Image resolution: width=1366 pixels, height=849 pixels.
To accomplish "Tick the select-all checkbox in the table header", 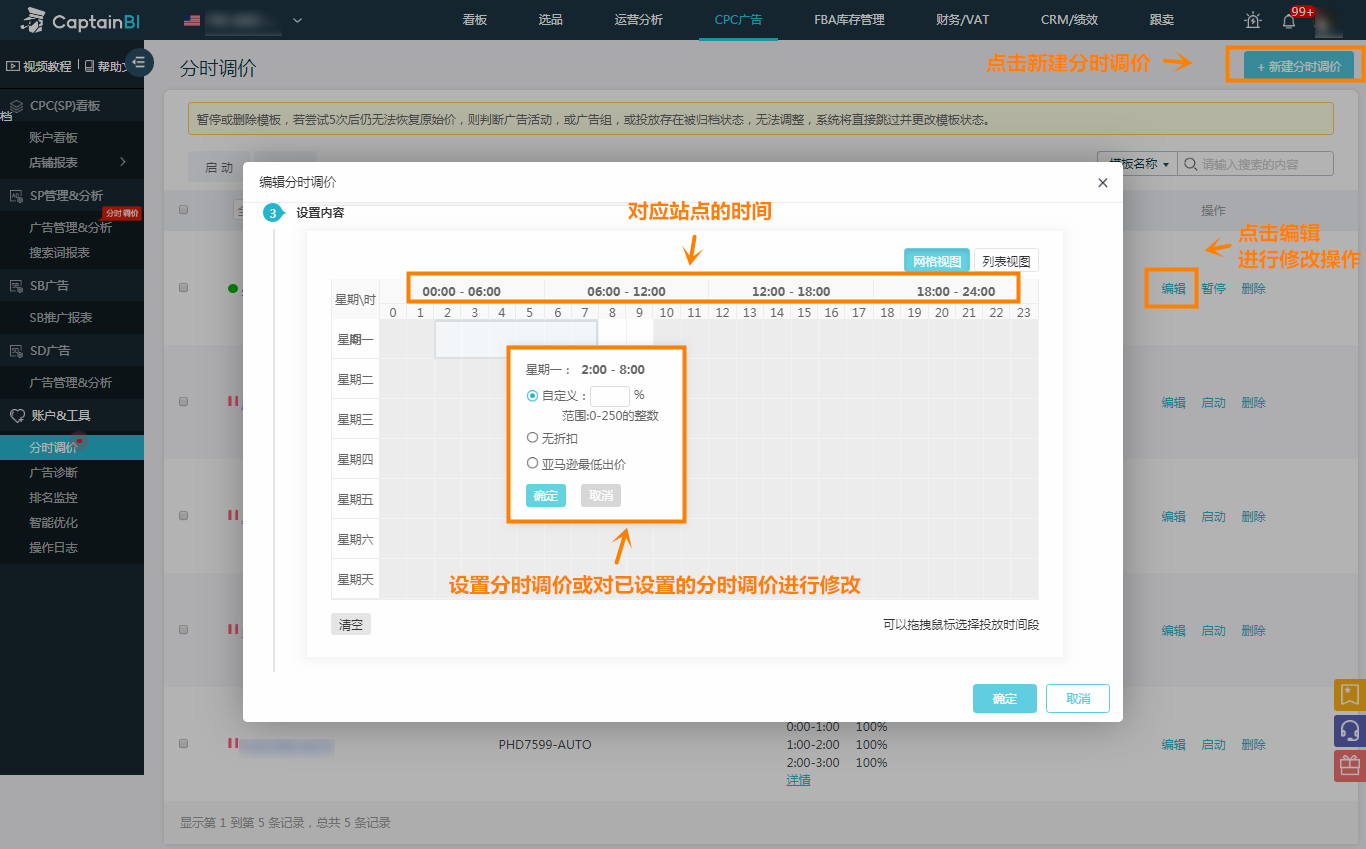I will click(x=183, y=210).
